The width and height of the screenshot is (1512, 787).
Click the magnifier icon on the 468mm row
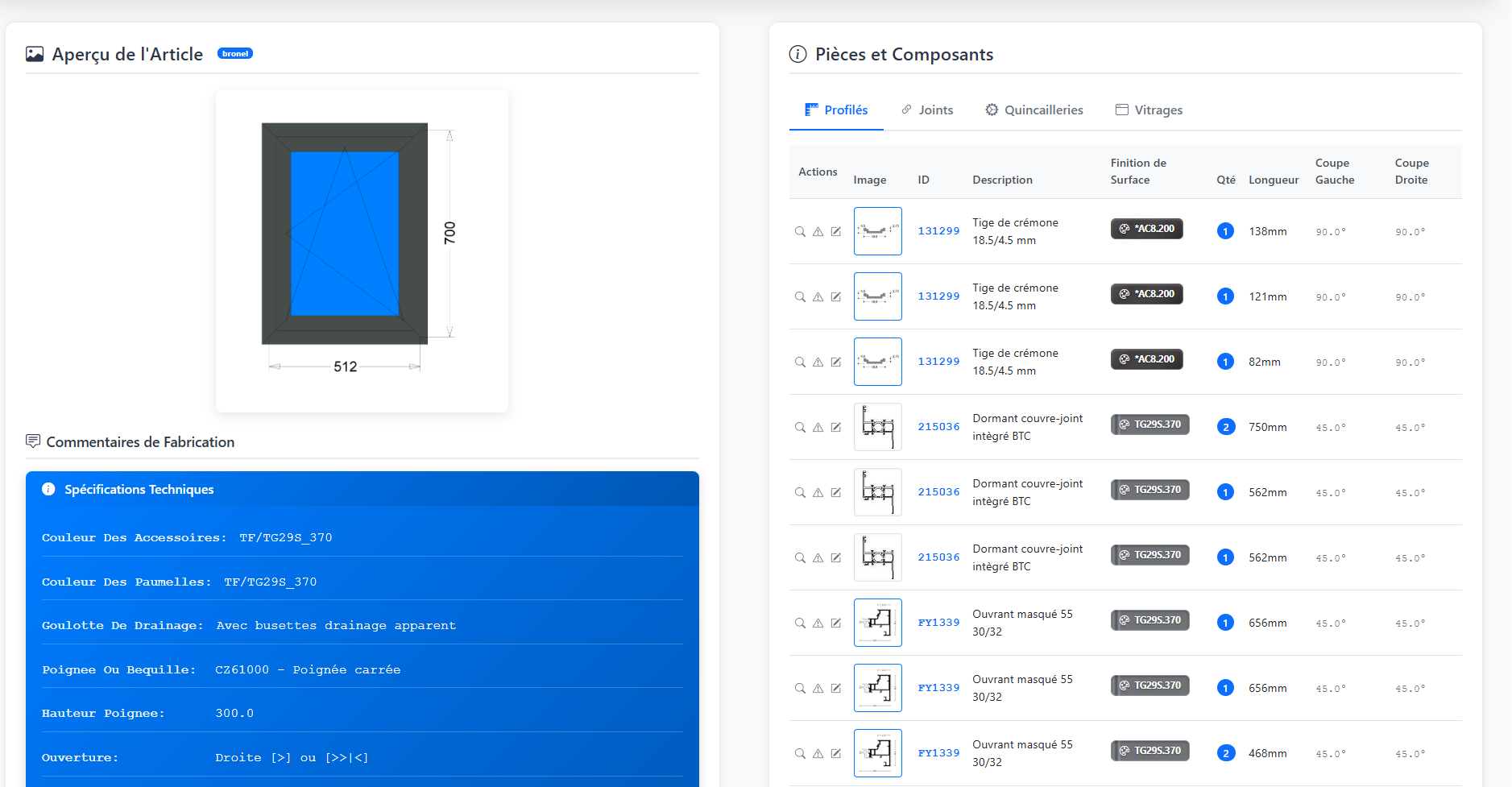800,753
